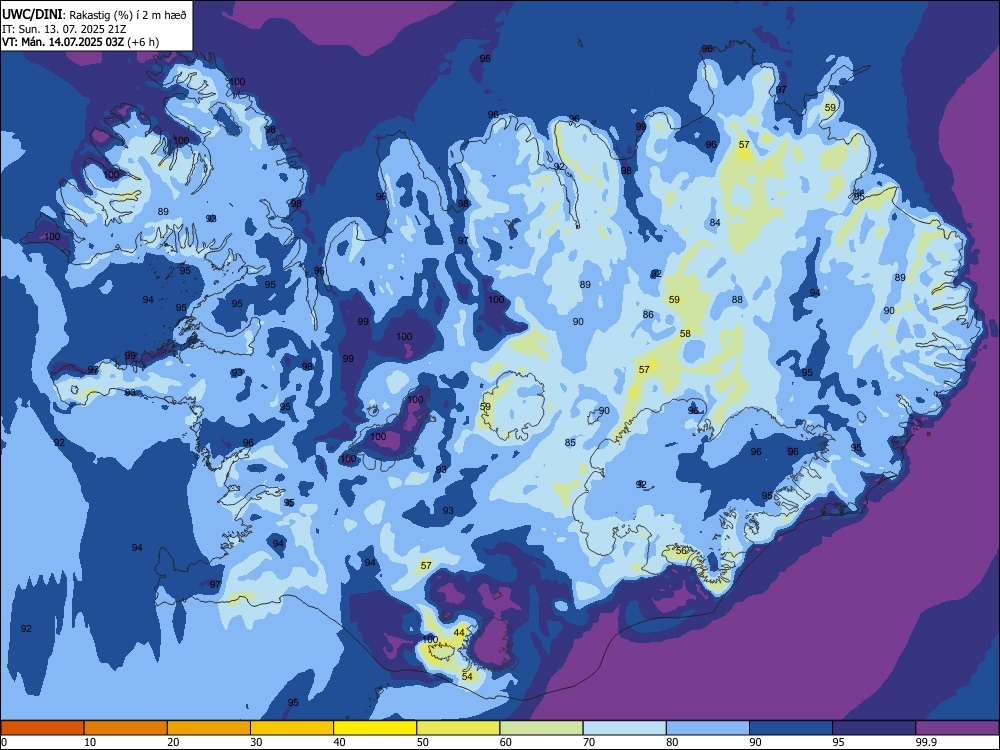Click the 0–10 dark orange legend segment
Viewport: 1000px width, 750px height.
pos(42,728)
